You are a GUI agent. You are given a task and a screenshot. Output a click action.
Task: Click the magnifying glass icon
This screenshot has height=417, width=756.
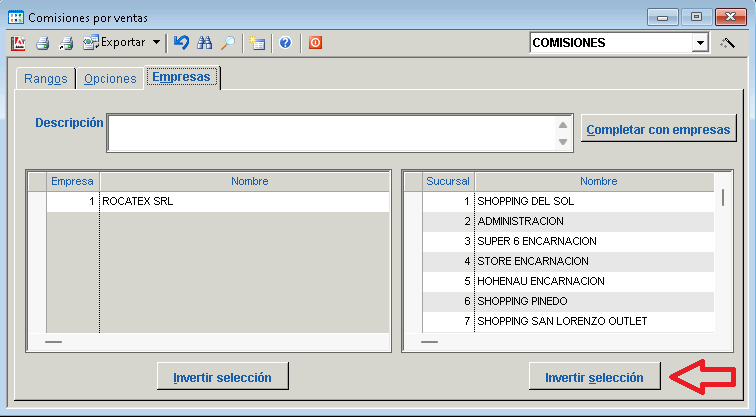pos(228,43)
